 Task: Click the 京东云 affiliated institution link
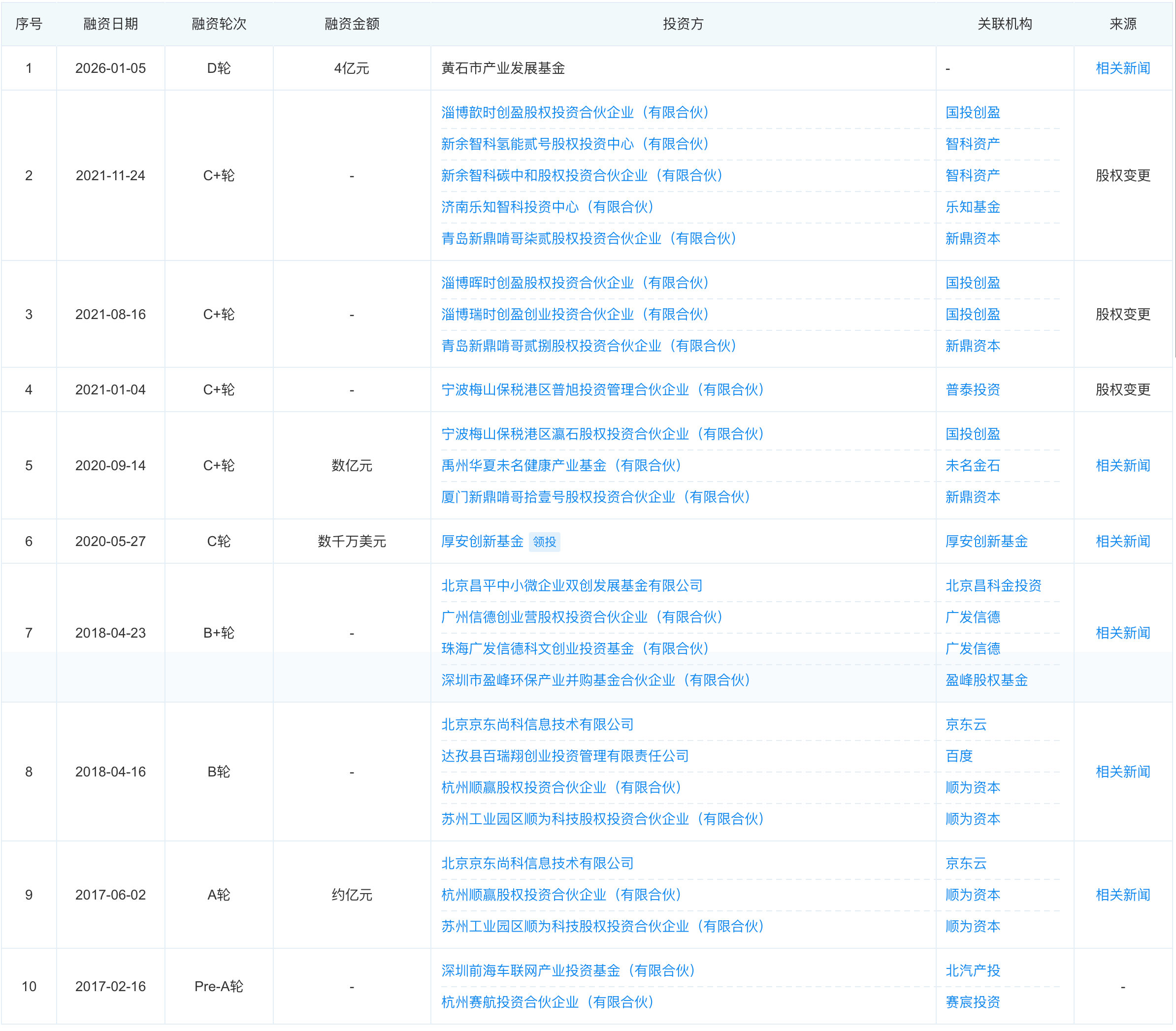click(967, 725)
